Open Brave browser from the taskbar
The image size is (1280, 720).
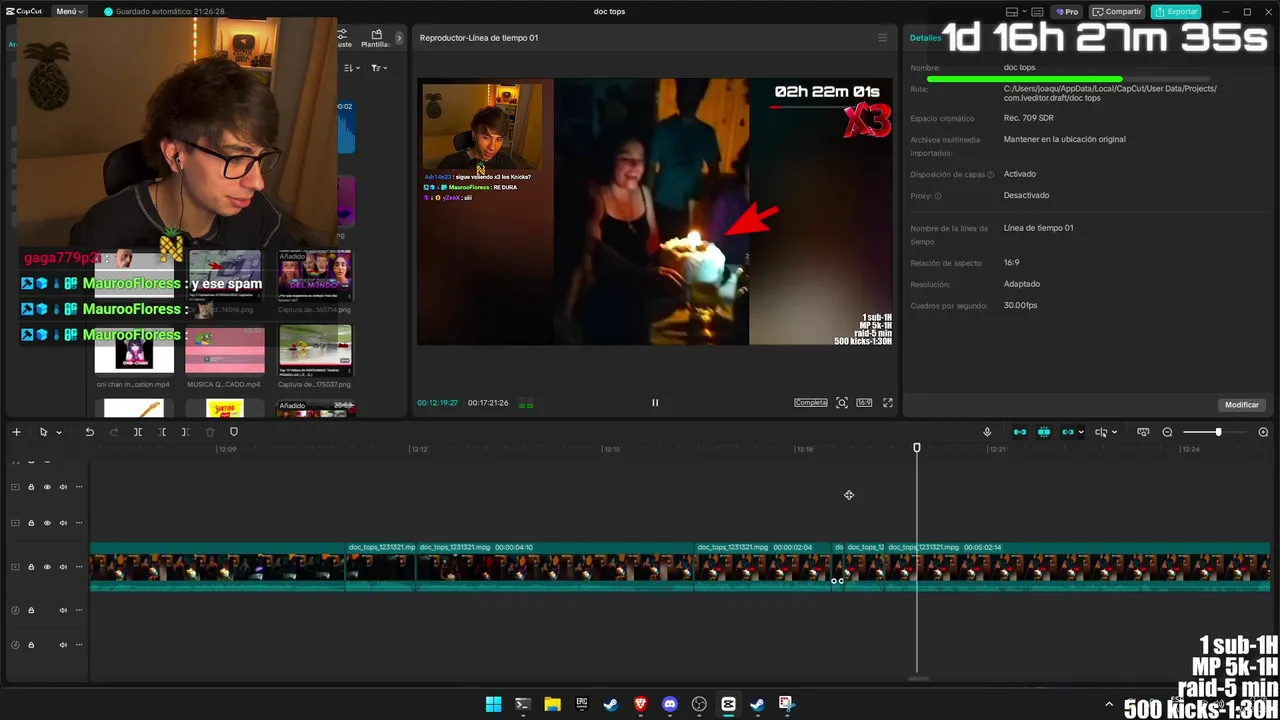(640, 704)
